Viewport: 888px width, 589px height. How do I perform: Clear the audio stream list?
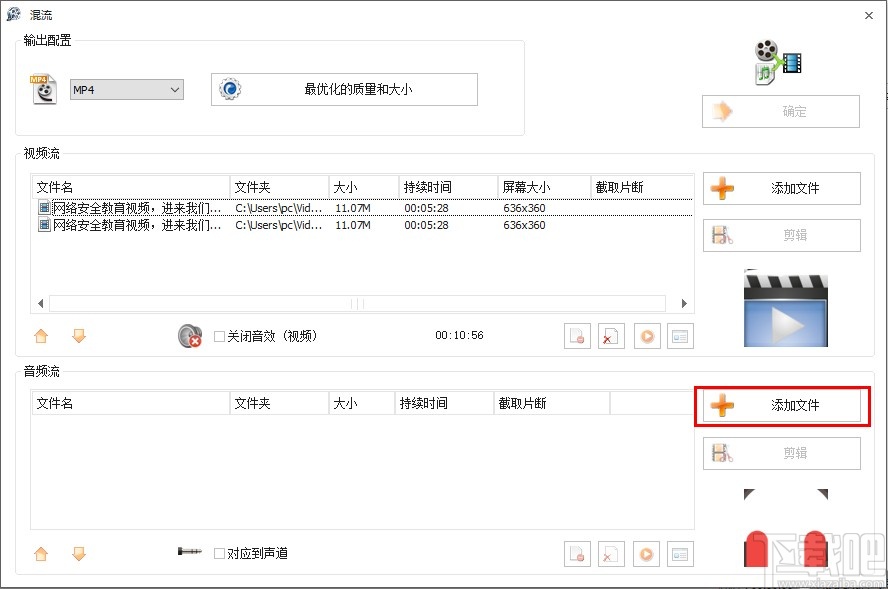click(x=611, y=554)
